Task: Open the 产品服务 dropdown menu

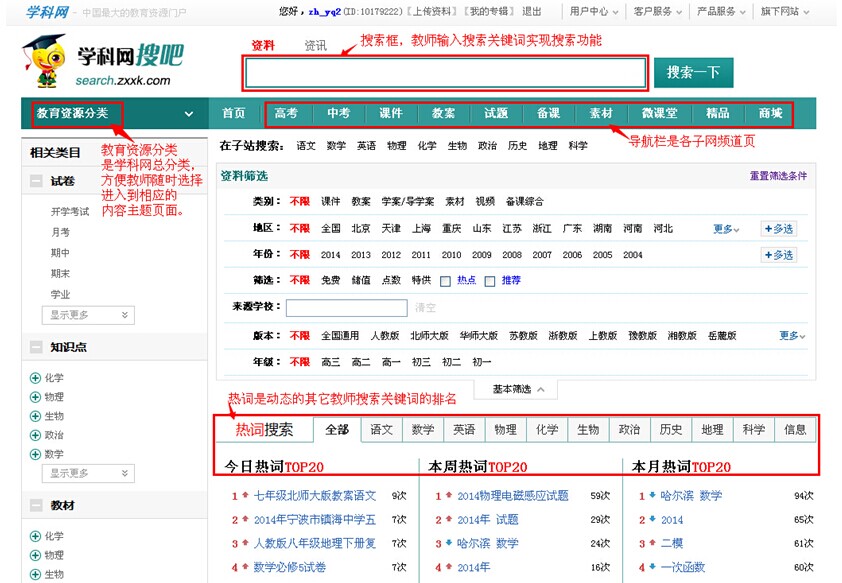Action: coord(721,11)
